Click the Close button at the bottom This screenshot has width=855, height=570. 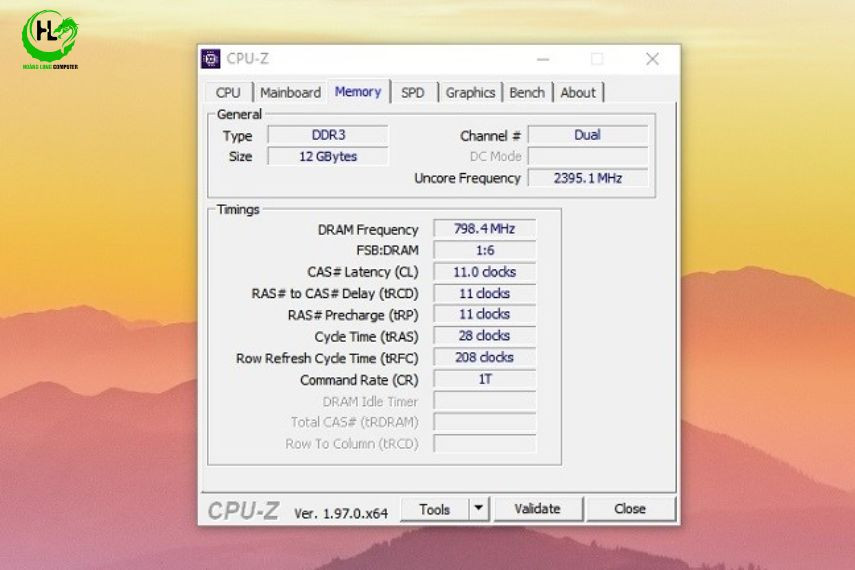(x=630, y=509)
